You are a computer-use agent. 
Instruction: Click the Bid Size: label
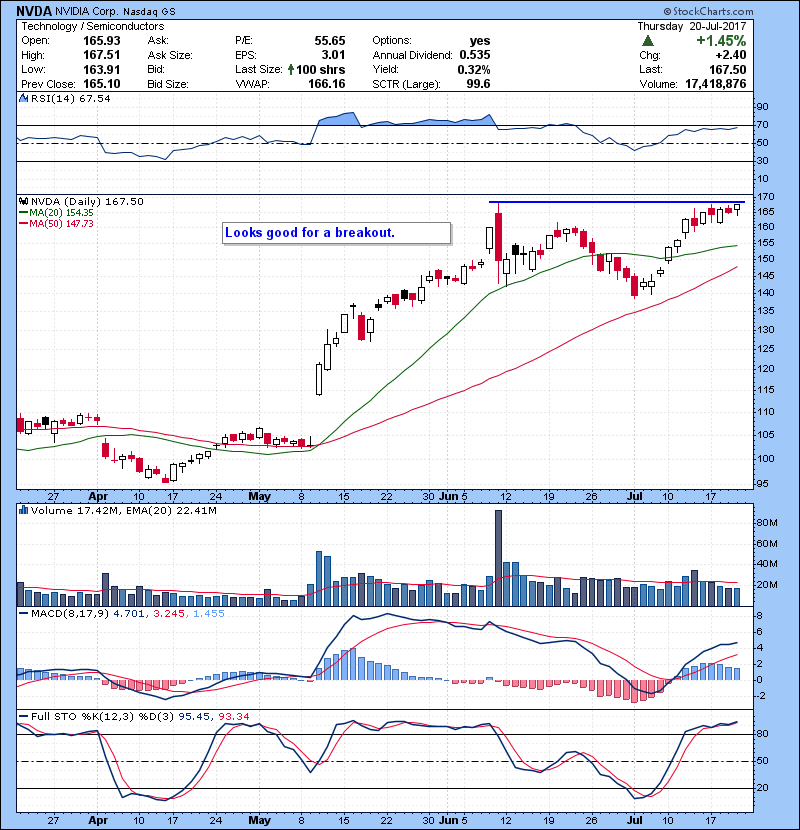click(x=168, y=84)
